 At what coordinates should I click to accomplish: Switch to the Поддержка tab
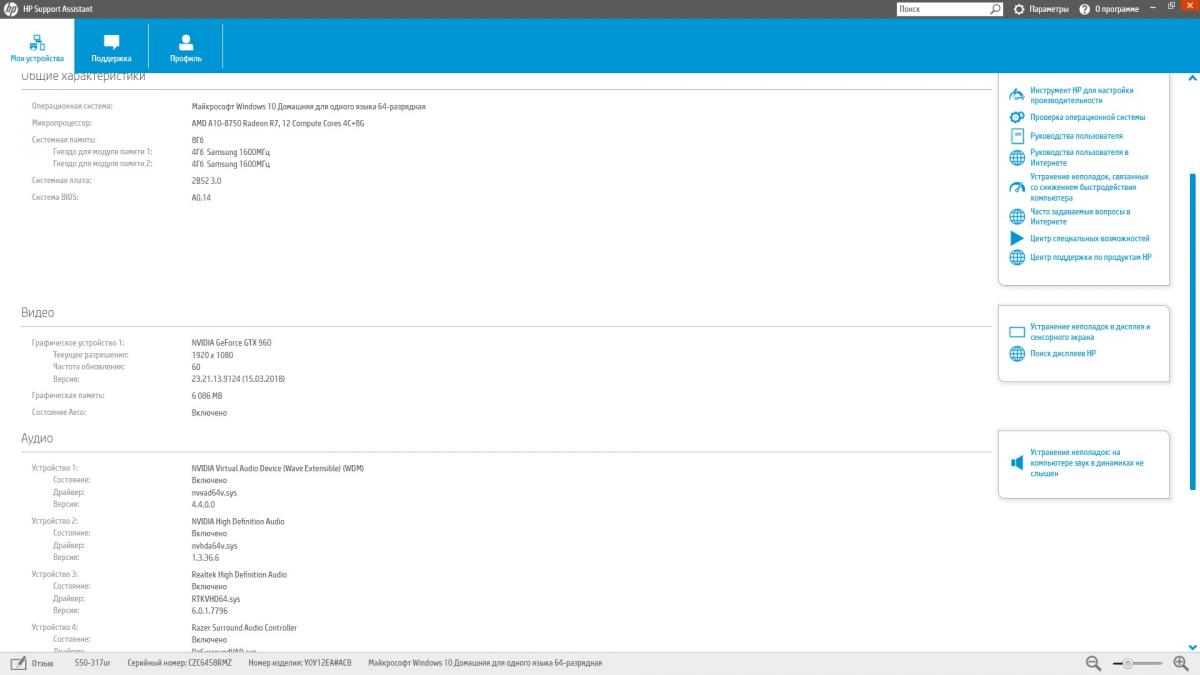coord(111,46)
